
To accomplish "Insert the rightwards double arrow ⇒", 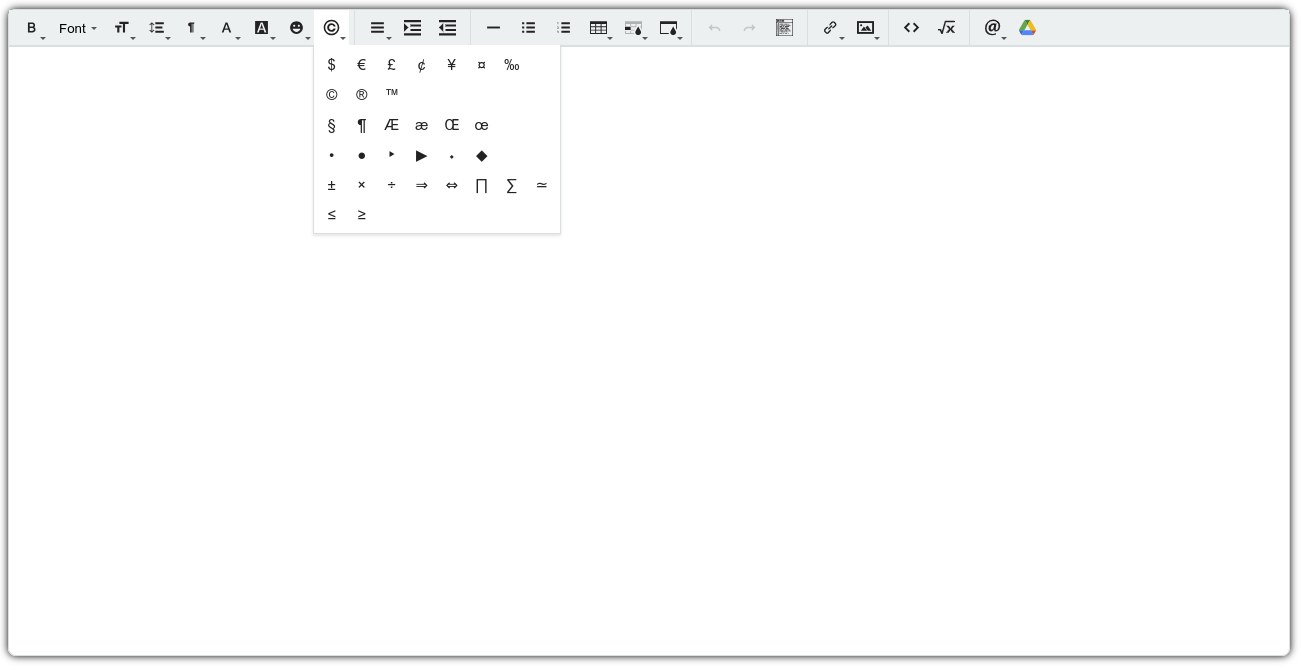I will 422,185.
